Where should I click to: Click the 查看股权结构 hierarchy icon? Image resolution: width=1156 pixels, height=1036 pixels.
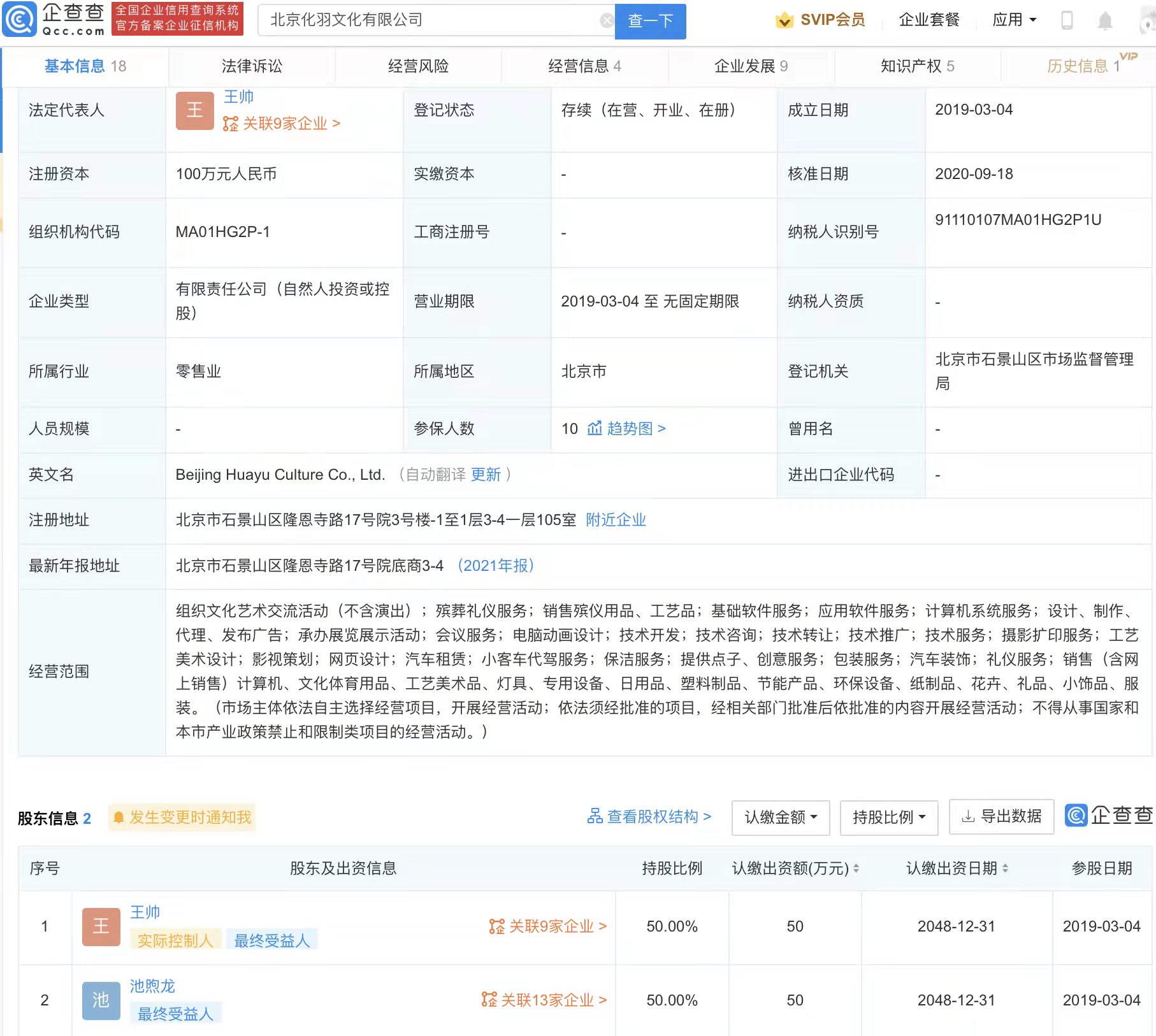point(595,816)
